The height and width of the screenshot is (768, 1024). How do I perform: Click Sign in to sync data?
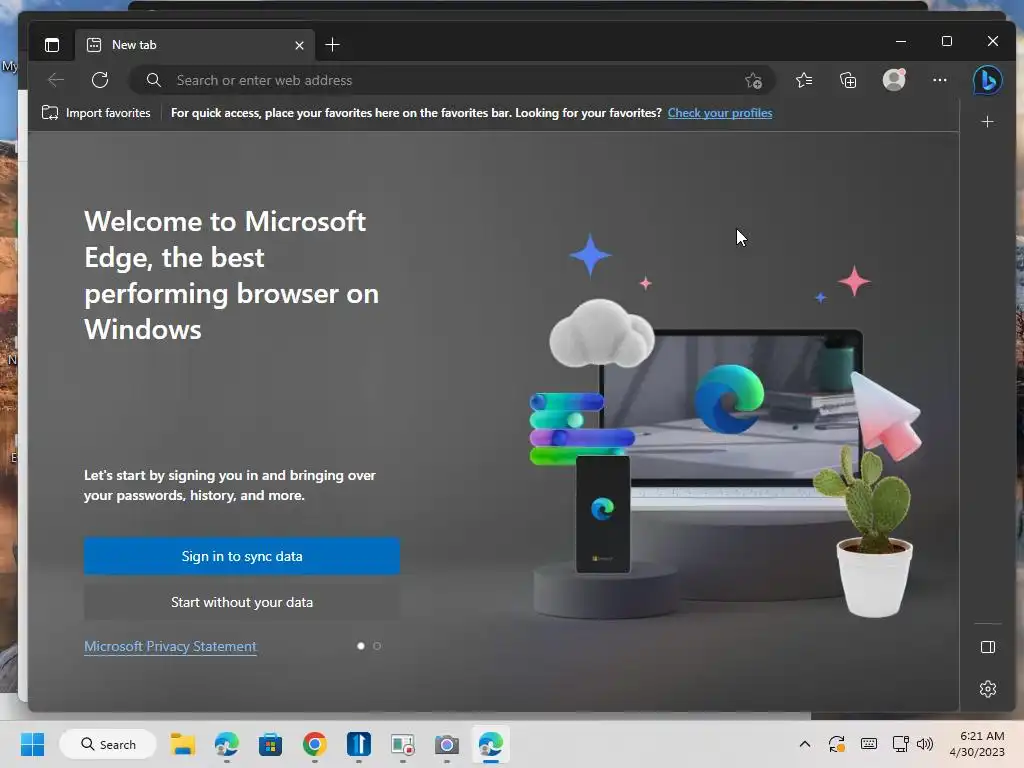242,556
